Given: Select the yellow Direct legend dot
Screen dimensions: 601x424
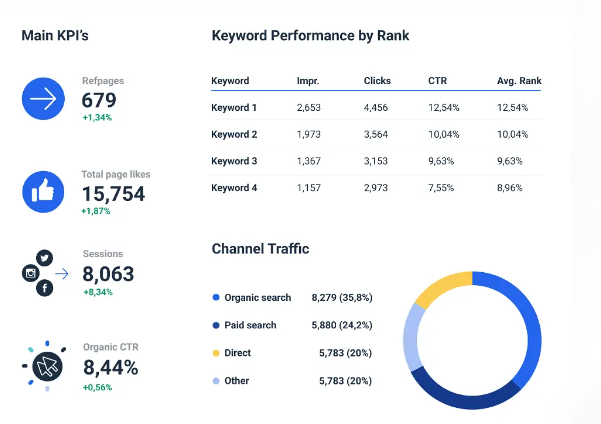Looking at the screenshot, I should pyautogui.click(x=216, y=353).
